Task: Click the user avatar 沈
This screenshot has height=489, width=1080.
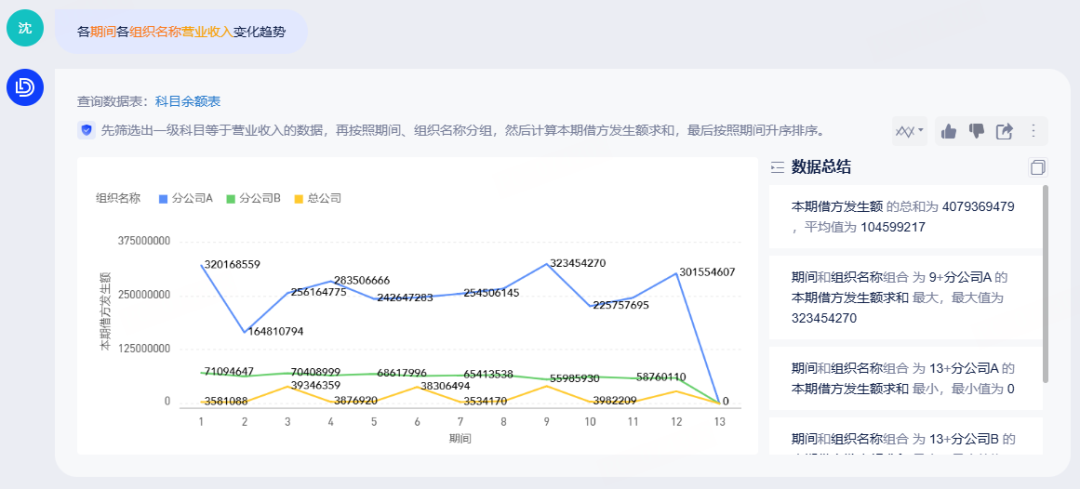Action: tap(25, 28)
